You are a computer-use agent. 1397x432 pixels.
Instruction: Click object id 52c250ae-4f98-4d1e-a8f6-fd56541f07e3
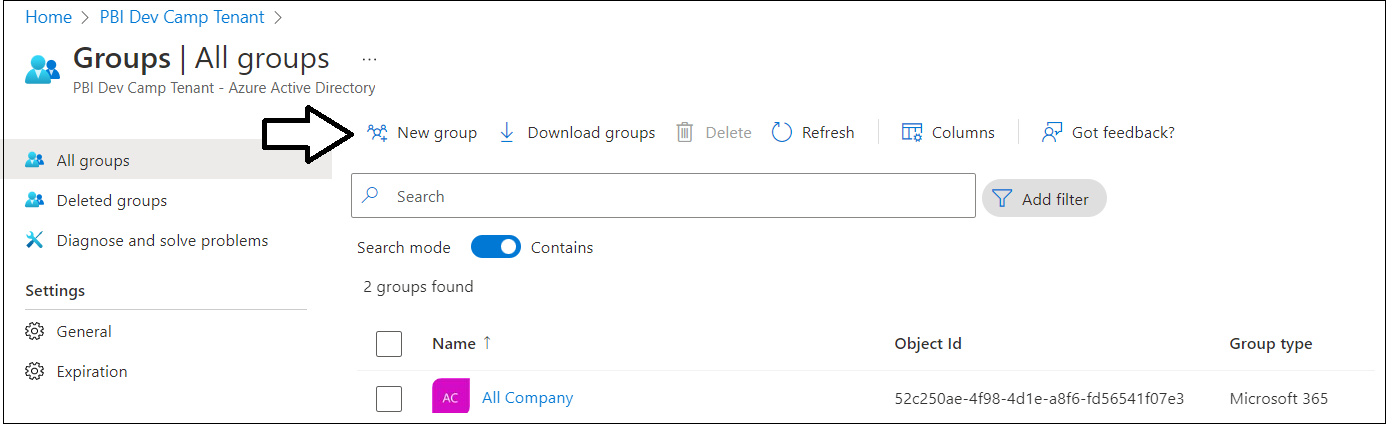tap(1039, 398)
